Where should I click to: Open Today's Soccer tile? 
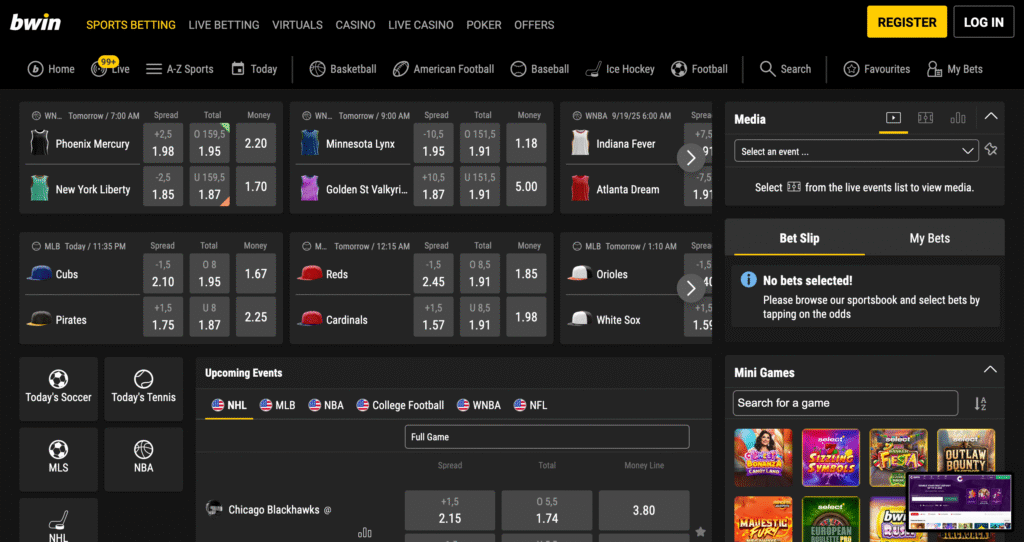tap(58, 389)
